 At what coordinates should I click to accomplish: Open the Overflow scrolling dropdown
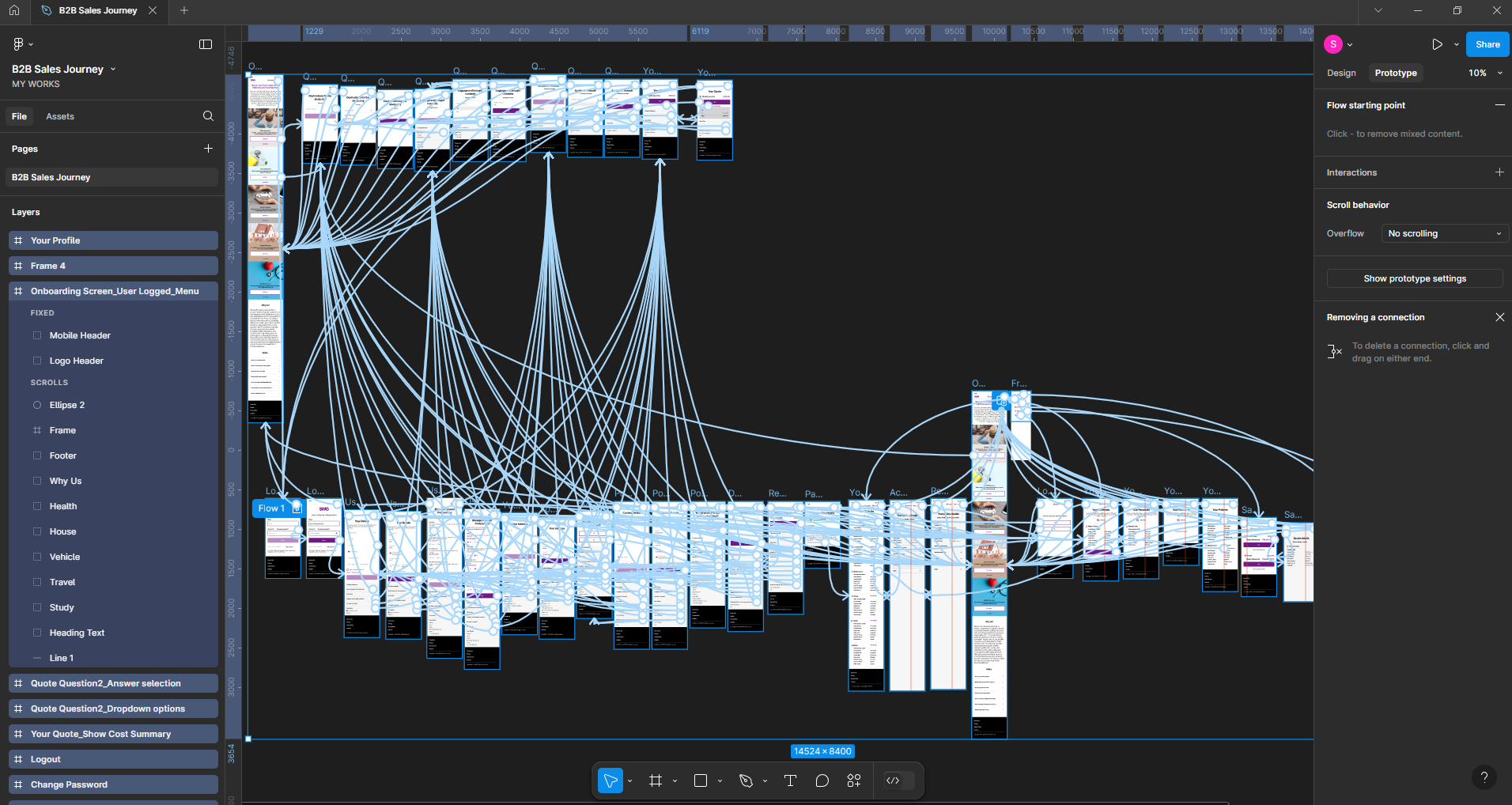pos(1443,233)
